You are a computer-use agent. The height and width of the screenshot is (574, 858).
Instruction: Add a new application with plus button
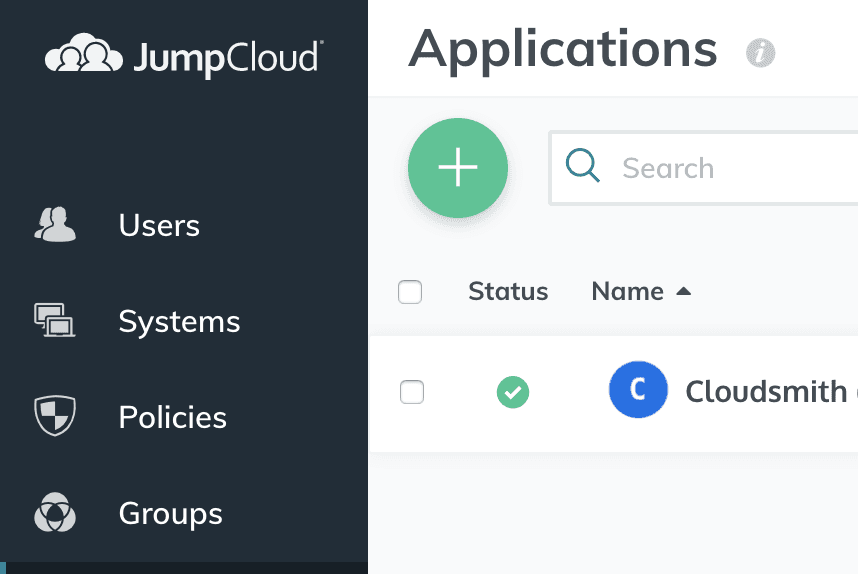pyautogui.click(x=458, y=168)
